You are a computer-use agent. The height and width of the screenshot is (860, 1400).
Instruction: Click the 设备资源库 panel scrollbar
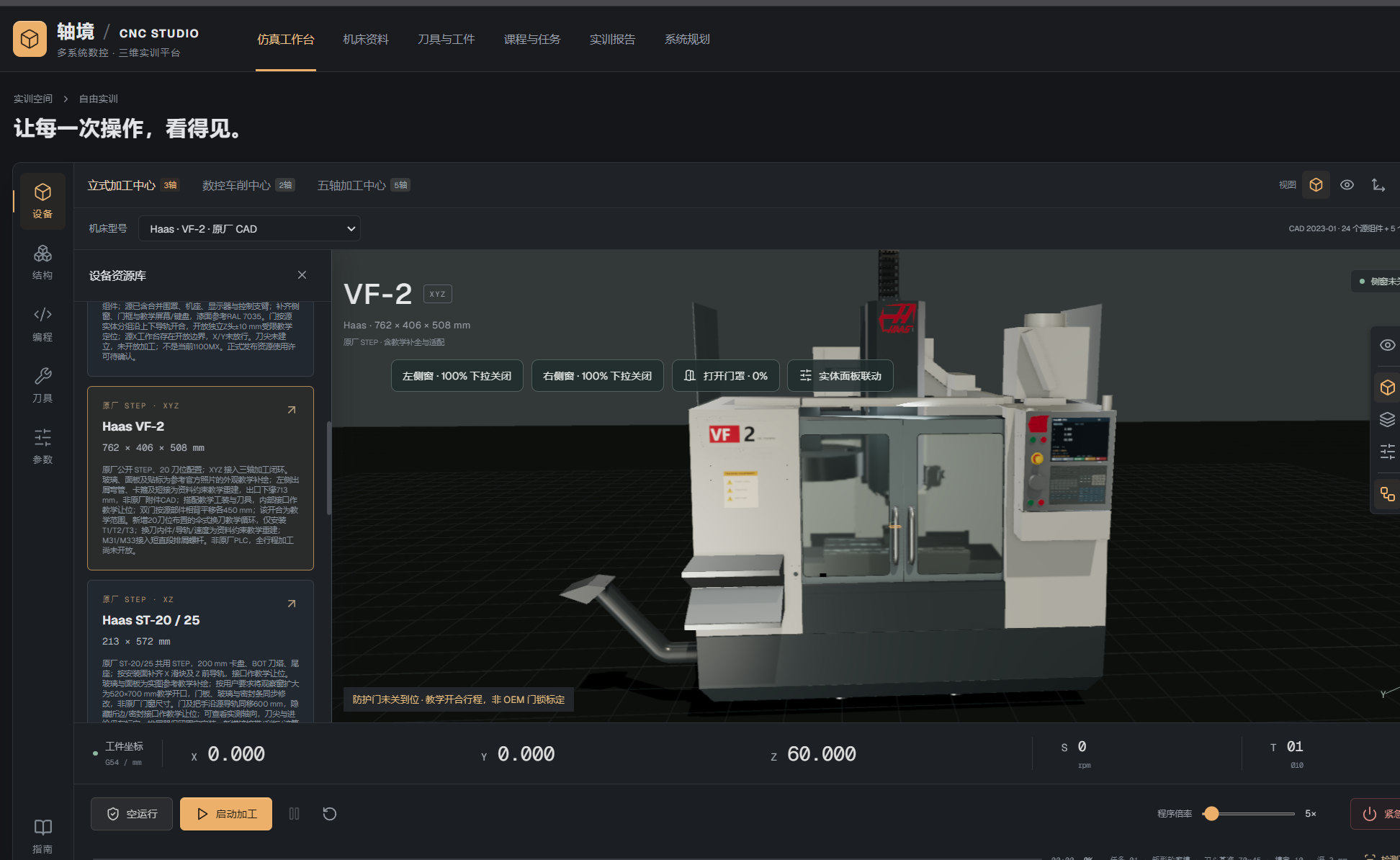pyautogui.click(x=329, y=468)
